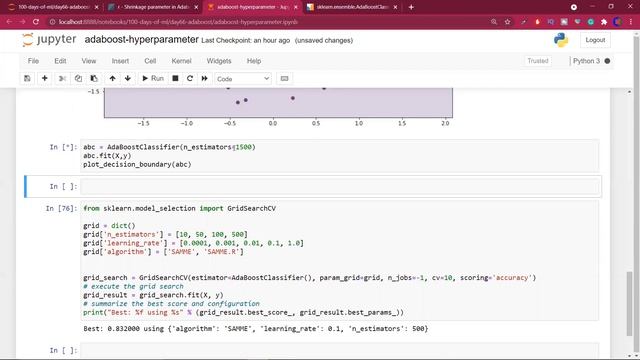The width and height of the screenshot is (640, 360).
Task: Click the Logout button
Action: coord(595,40)
